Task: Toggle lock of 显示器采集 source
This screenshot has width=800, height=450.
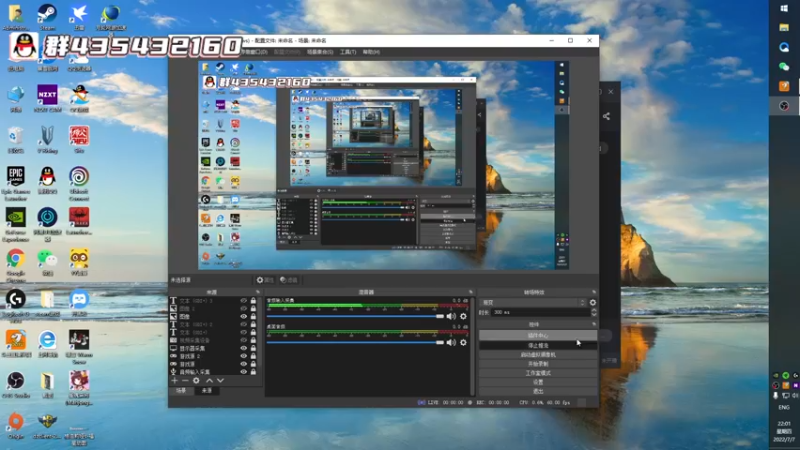Action: (x=253, y=348)
